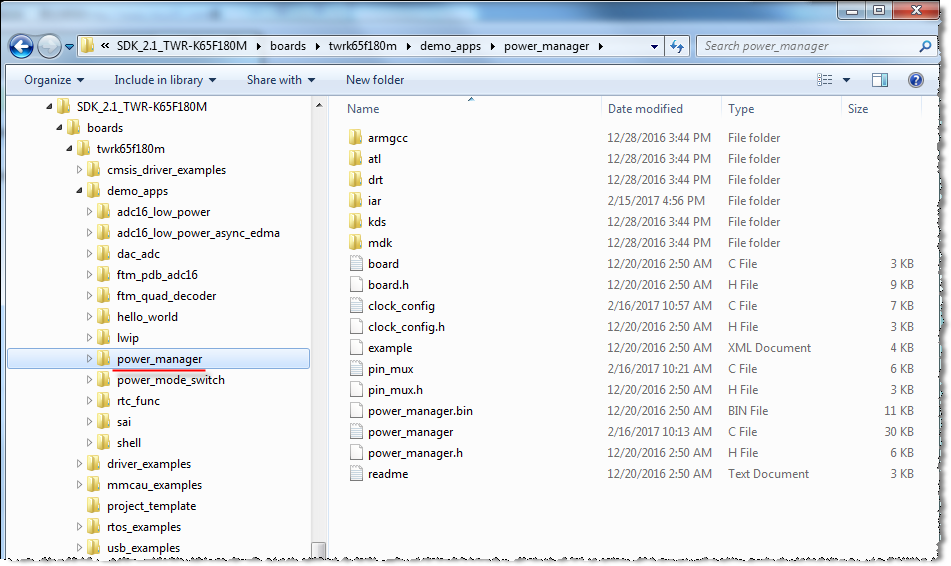The height and width of the screenshot is (566, 951).
Task: Select shell folder in the tree
Action: pyautogui.click(x=129, y=443)
